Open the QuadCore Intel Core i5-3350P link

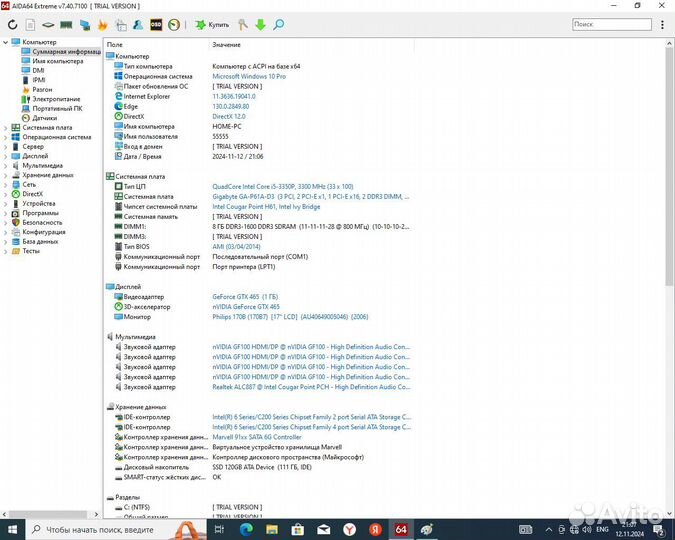click(x=282, y=186)
